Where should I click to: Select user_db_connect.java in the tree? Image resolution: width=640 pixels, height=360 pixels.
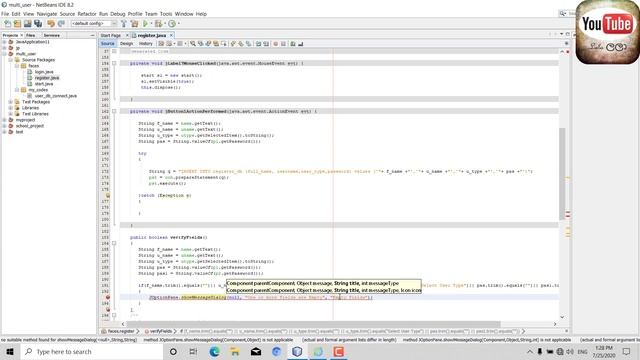click(x=56, y=96)
